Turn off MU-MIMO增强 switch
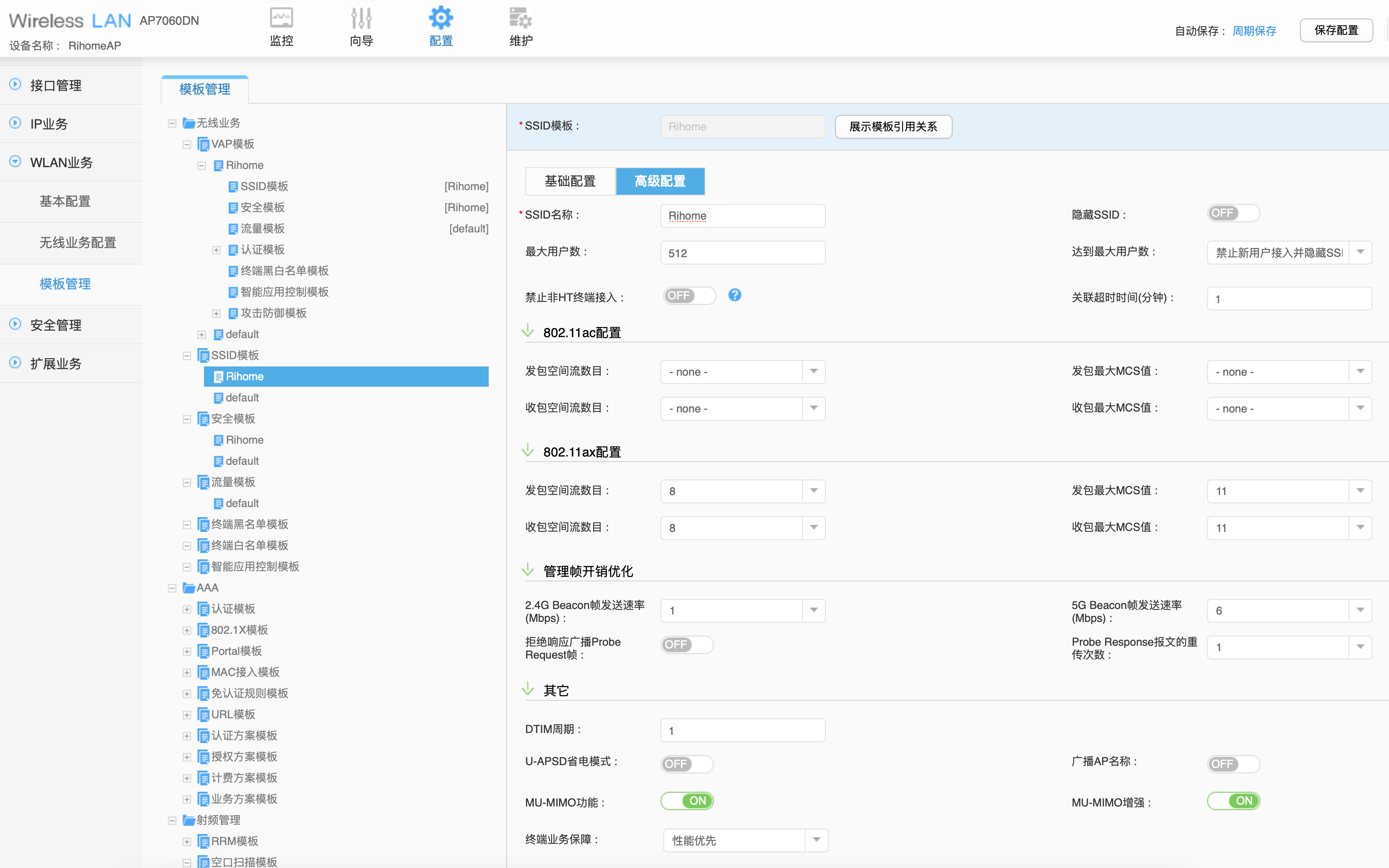This screenshot has width=1389, height=868. pyautogui.click(x=1233, y=801)
